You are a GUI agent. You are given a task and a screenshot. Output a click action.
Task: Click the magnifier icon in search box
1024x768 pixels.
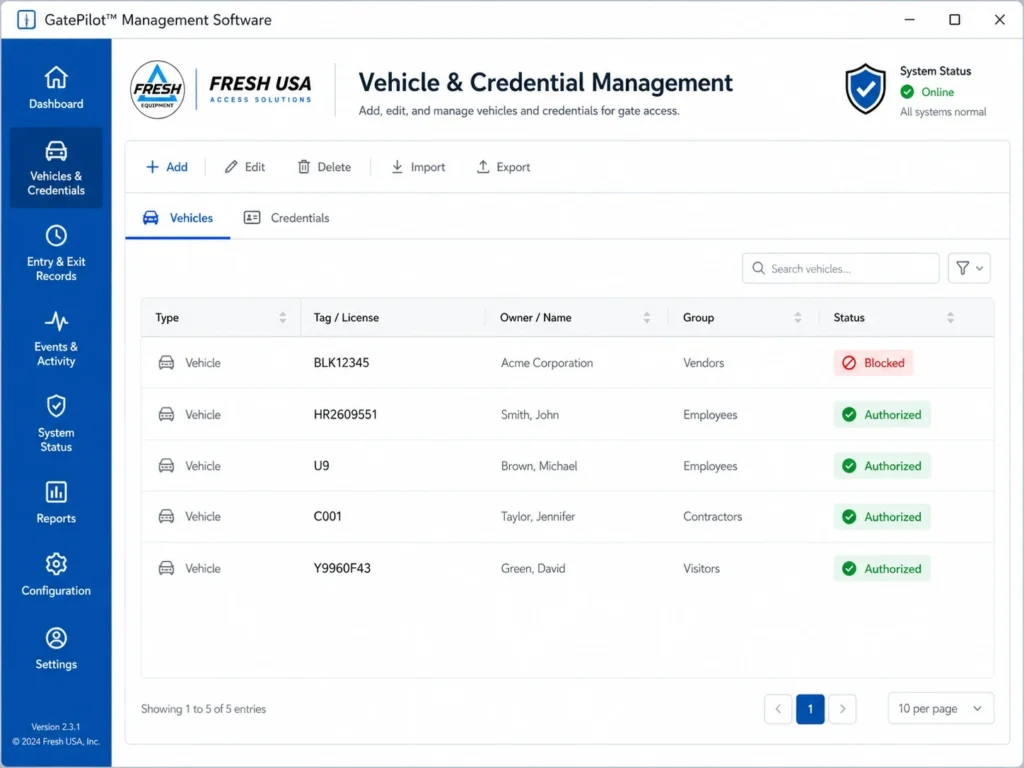pos(758,268)
